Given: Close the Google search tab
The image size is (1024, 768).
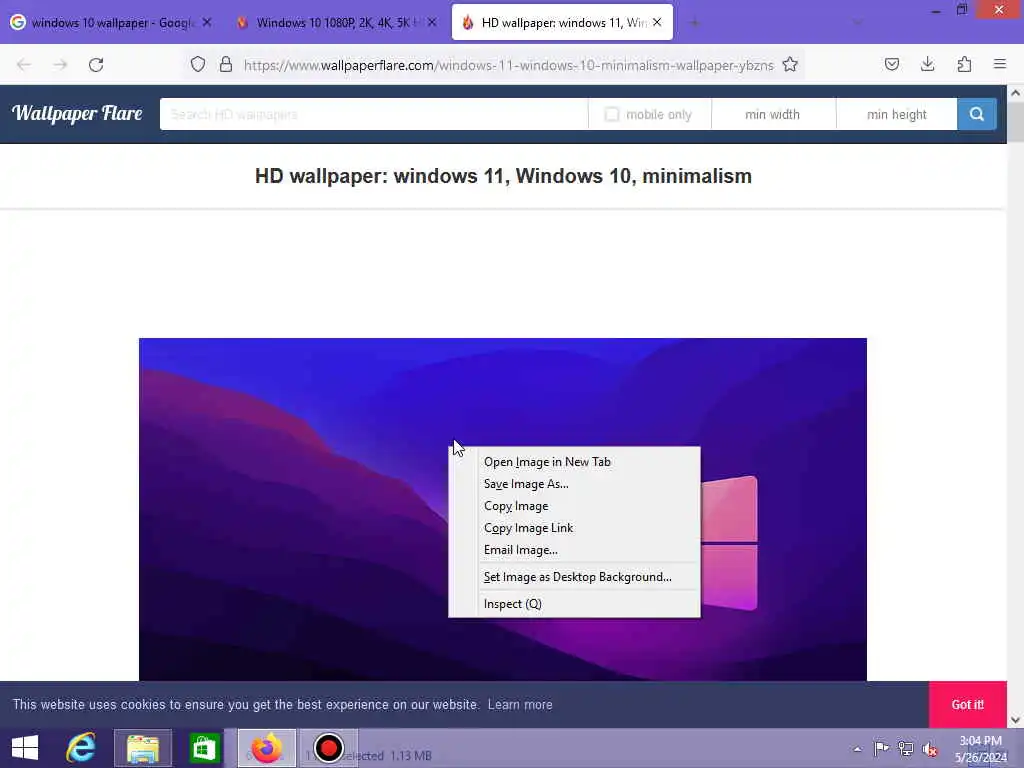Looking at the screenshot, I should pos(206,22).
